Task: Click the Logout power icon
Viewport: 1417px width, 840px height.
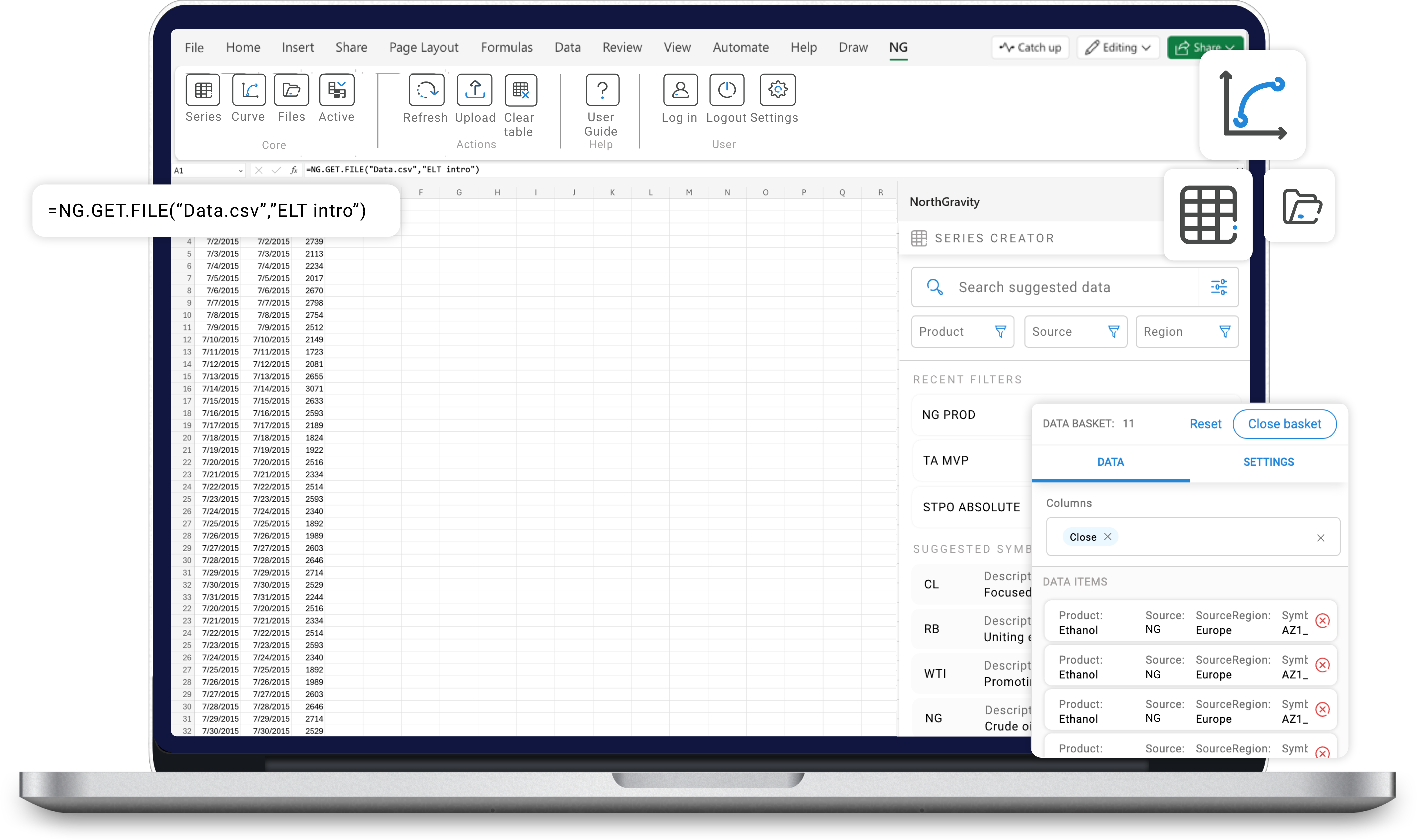Action: pos(727,90)
